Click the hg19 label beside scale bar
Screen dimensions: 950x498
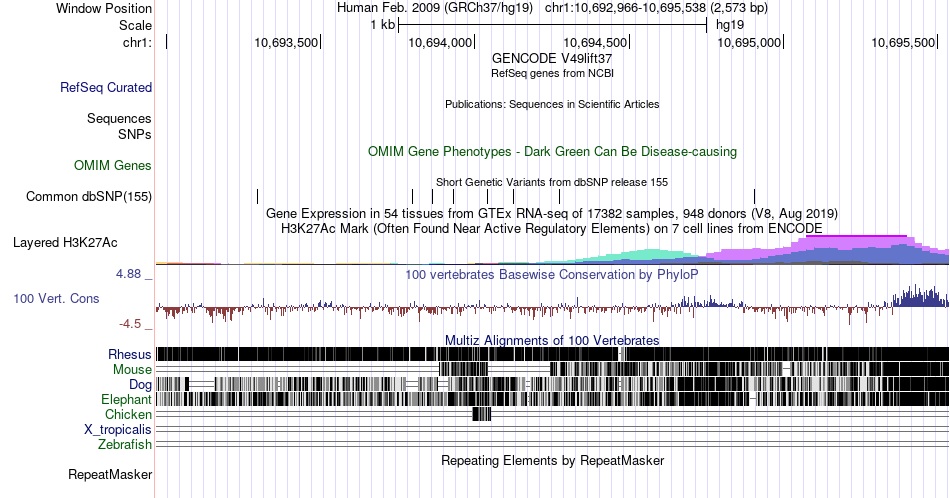[x=730, y=25]
